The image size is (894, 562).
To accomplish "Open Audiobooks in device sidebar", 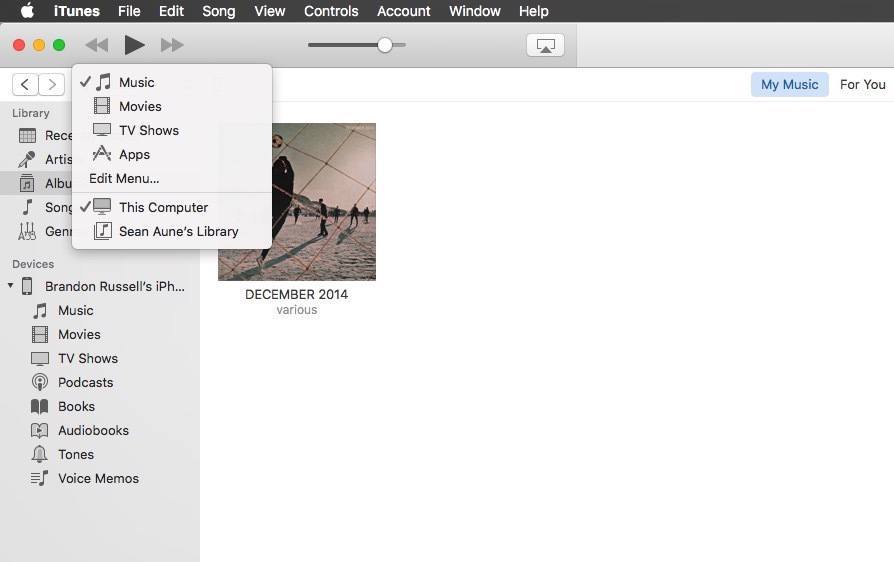I will point(93,430).
